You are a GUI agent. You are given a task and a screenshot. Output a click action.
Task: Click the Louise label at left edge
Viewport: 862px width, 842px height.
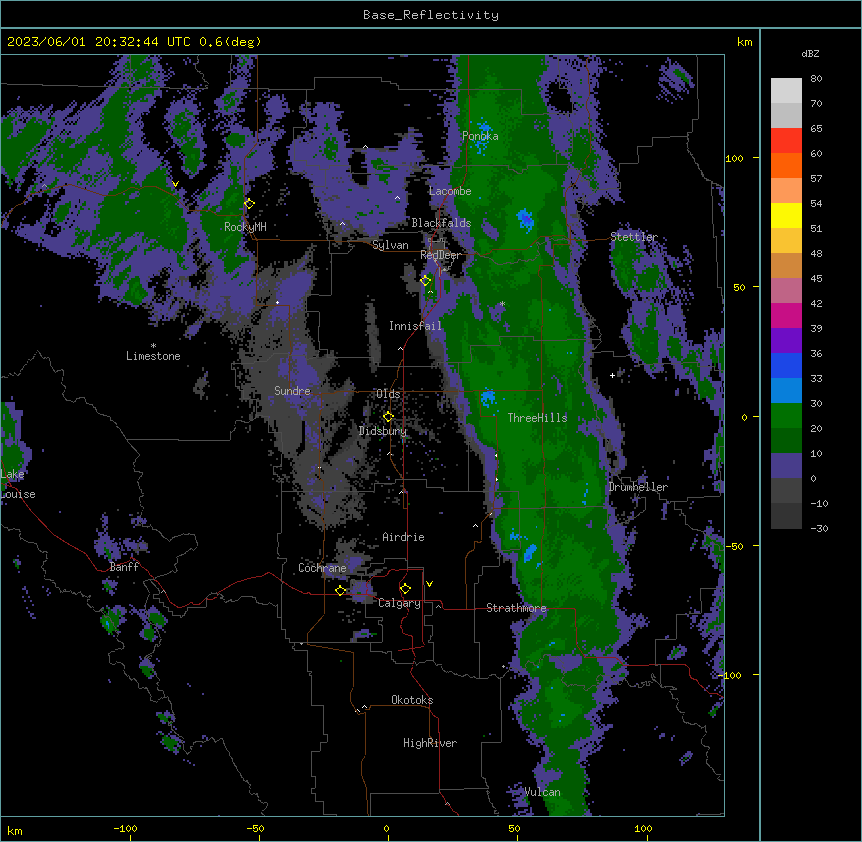pyautogui.click(x=18, y=494)
